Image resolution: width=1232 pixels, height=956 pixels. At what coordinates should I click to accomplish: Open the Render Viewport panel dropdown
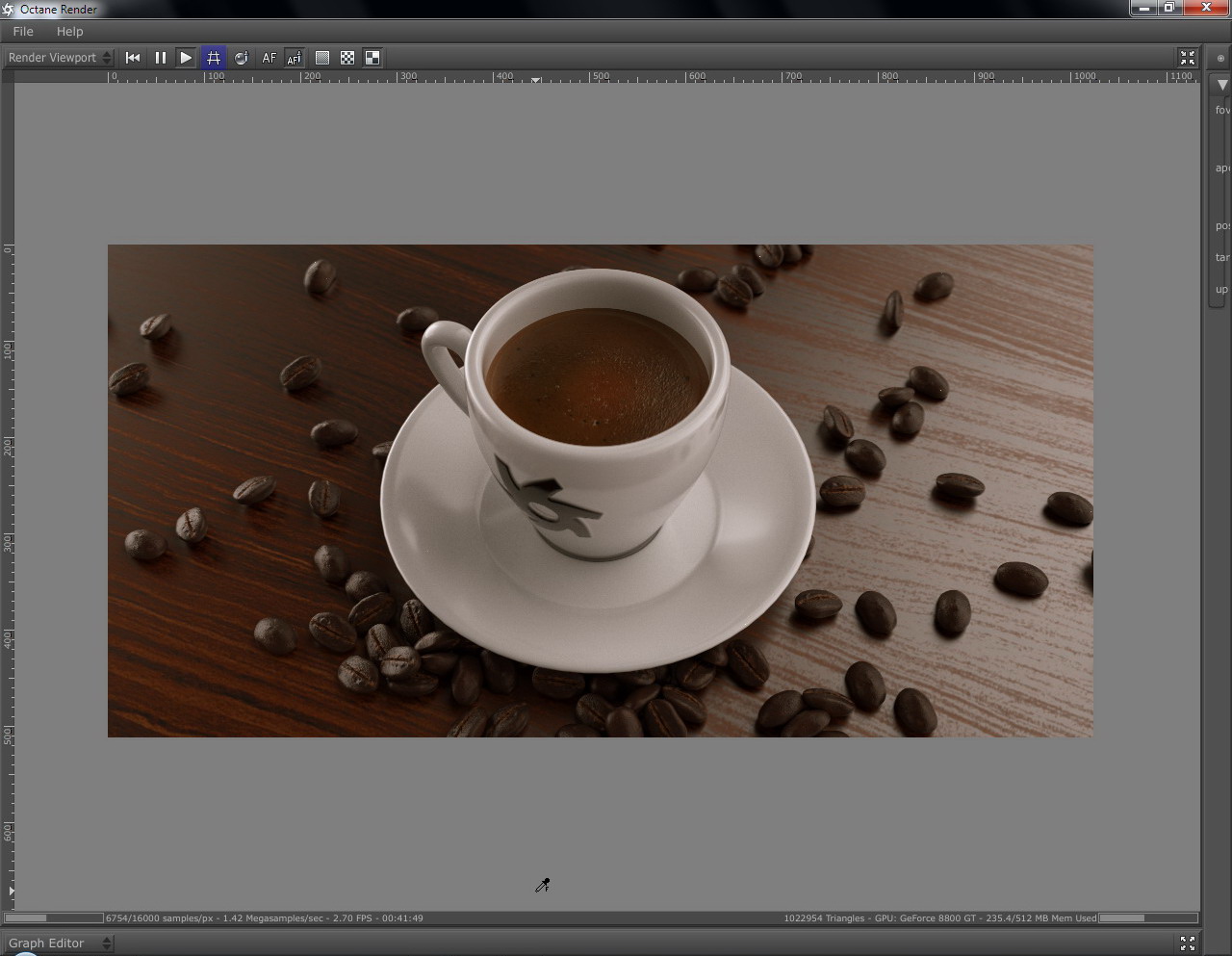(60, 58)
